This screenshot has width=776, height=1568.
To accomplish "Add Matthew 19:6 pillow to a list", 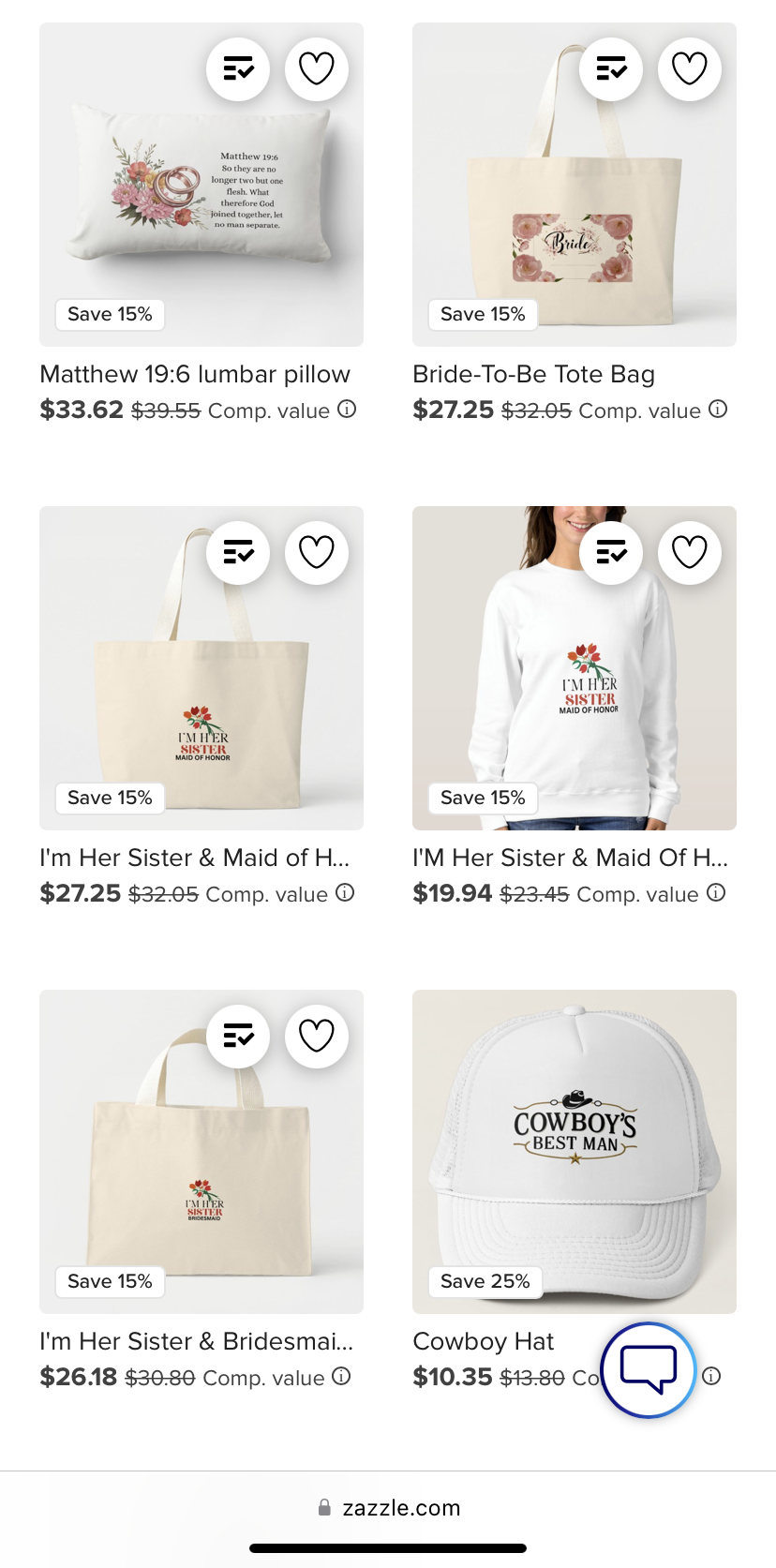I will (238, 68).
